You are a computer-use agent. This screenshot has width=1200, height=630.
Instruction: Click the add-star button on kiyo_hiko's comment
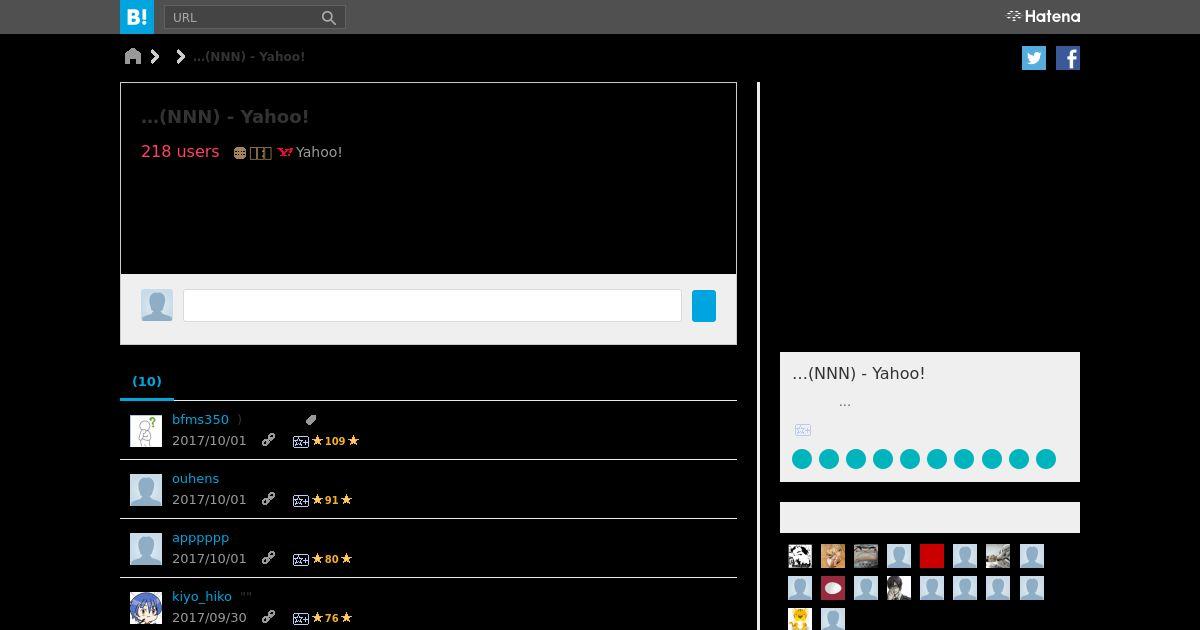tap(300, 618)
